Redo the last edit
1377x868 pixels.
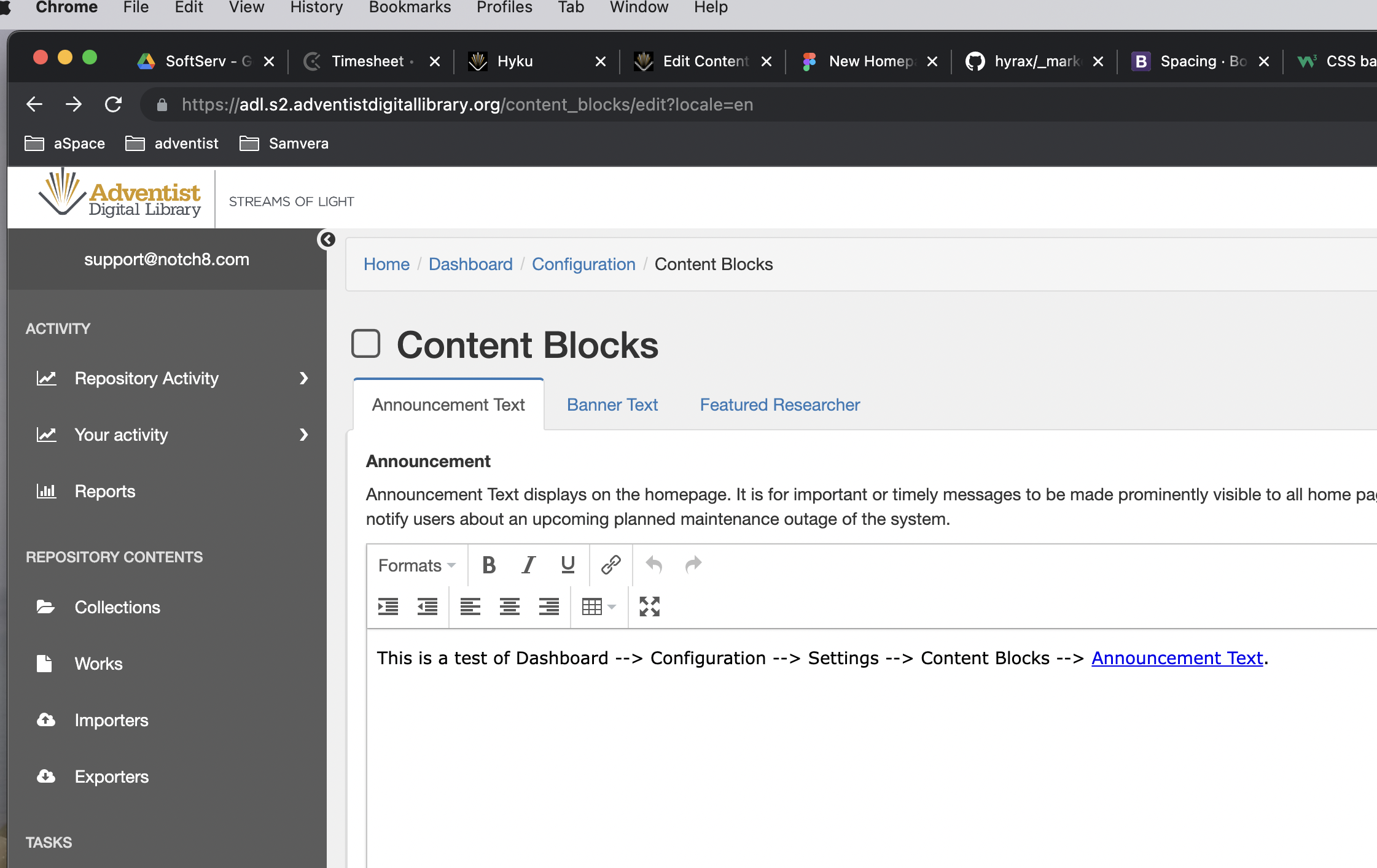[693, 565]
